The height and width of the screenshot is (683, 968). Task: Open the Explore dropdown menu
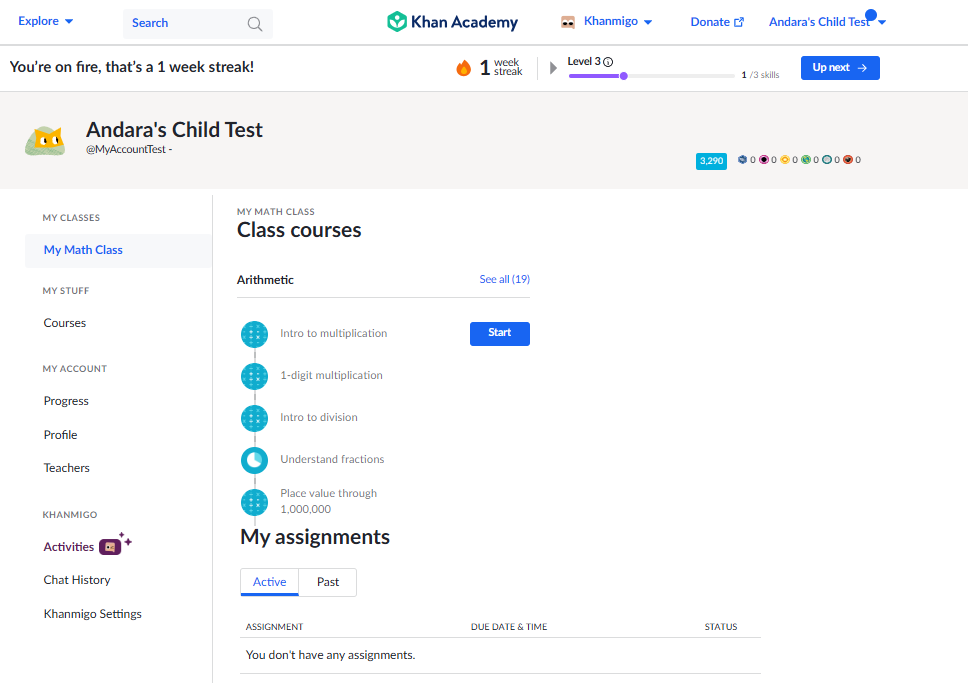click(46, 21)
